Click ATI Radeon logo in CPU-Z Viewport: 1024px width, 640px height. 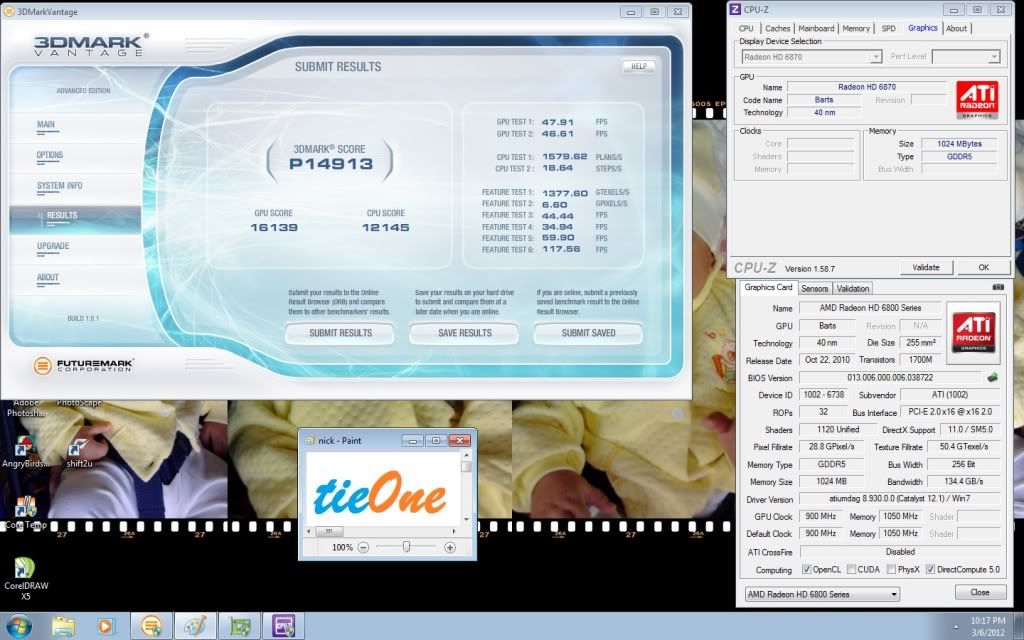coord(978,100)
